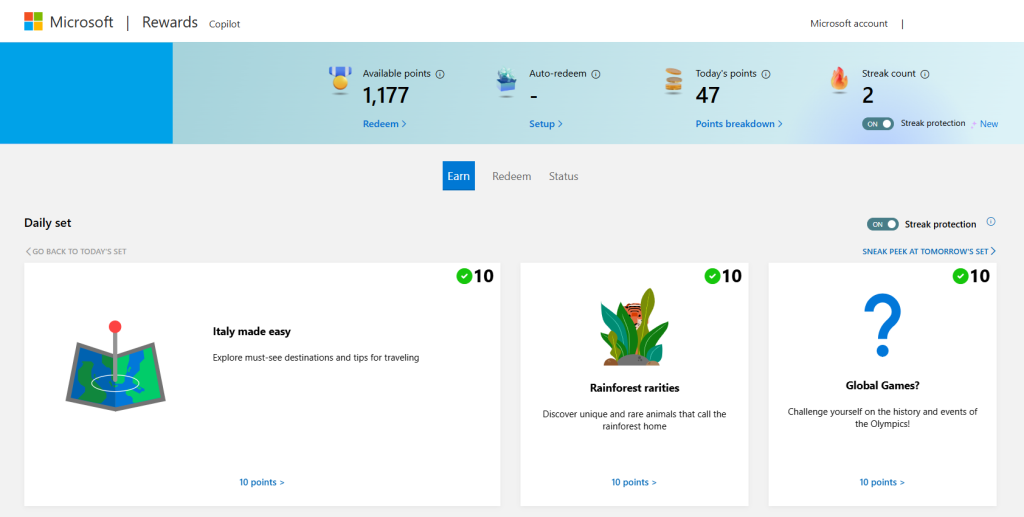Open the 10 points link on Global Games
1024x517 pixels.
(x=882, y=482)
